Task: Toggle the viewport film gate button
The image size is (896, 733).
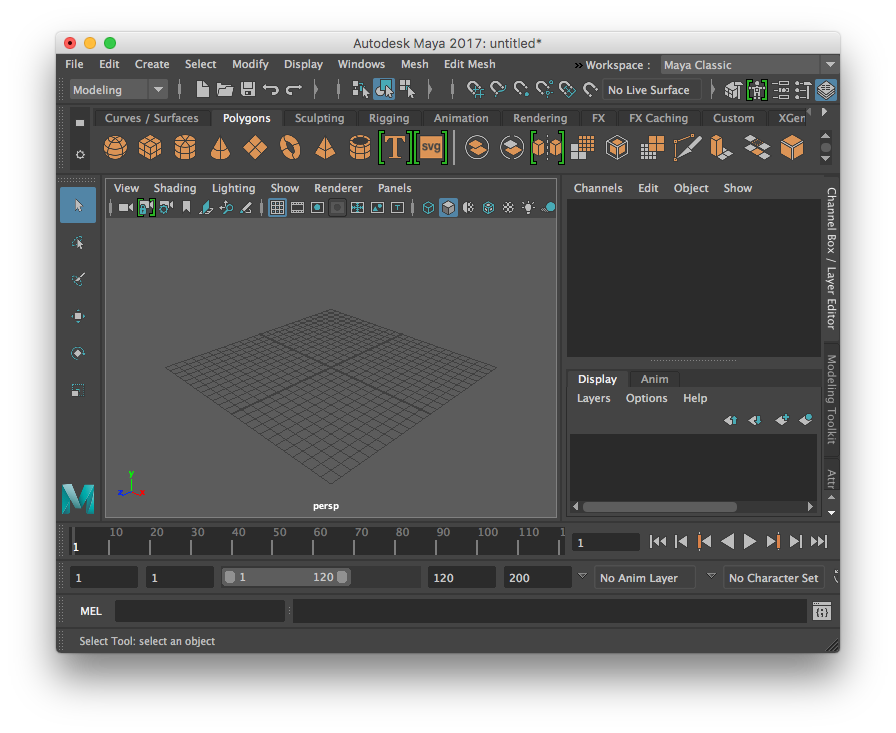Action: [297, 207]
